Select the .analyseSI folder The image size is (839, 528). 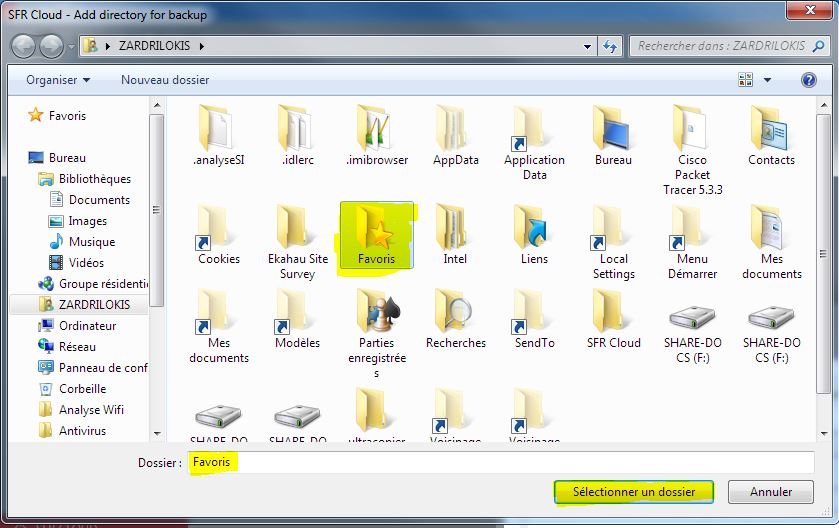(218, 135)
